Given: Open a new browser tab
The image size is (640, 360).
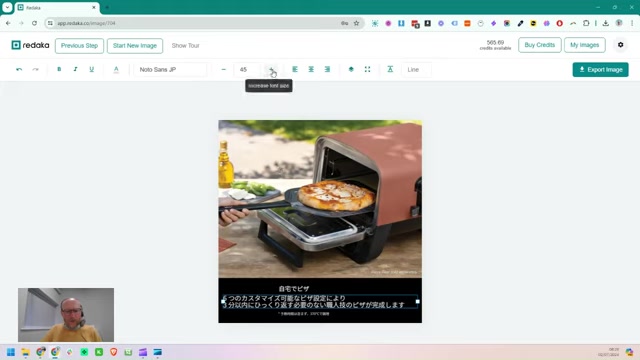Looking at the screenshot, I should (107, 7).
